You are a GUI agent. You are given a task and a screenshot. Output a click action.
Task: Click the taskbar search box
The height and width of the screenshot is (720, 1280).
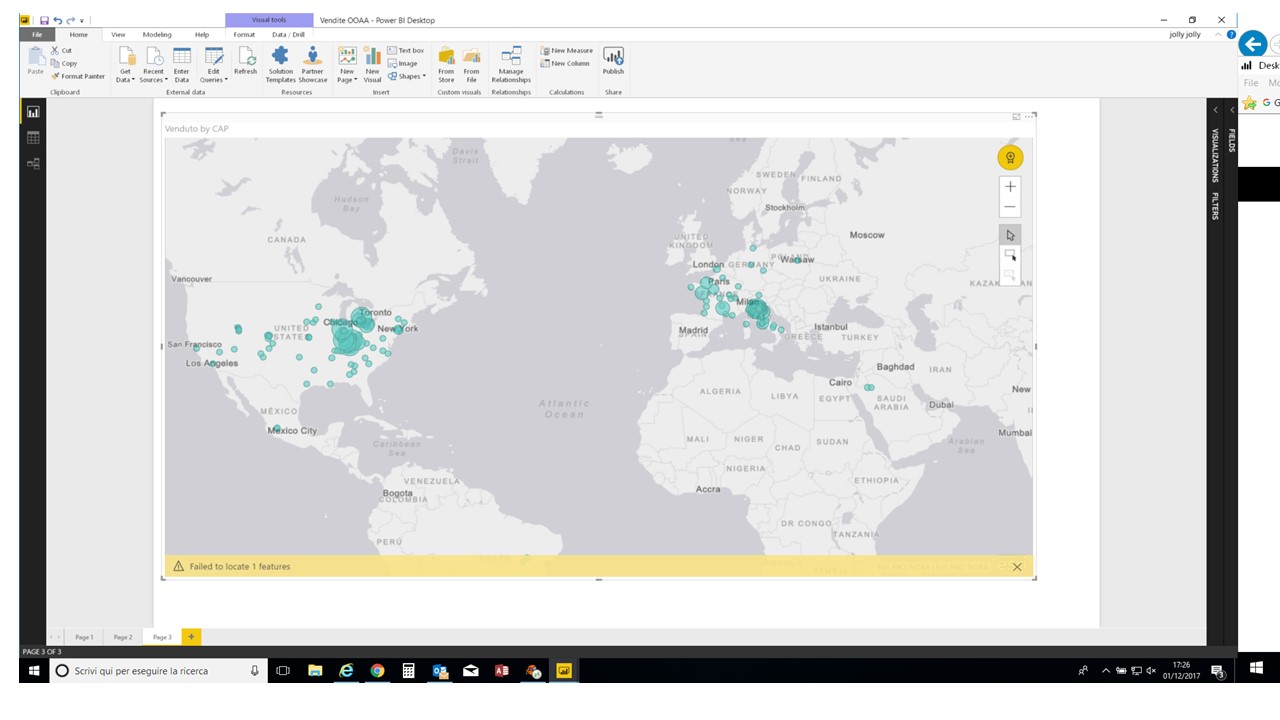(x=158, y=670)
